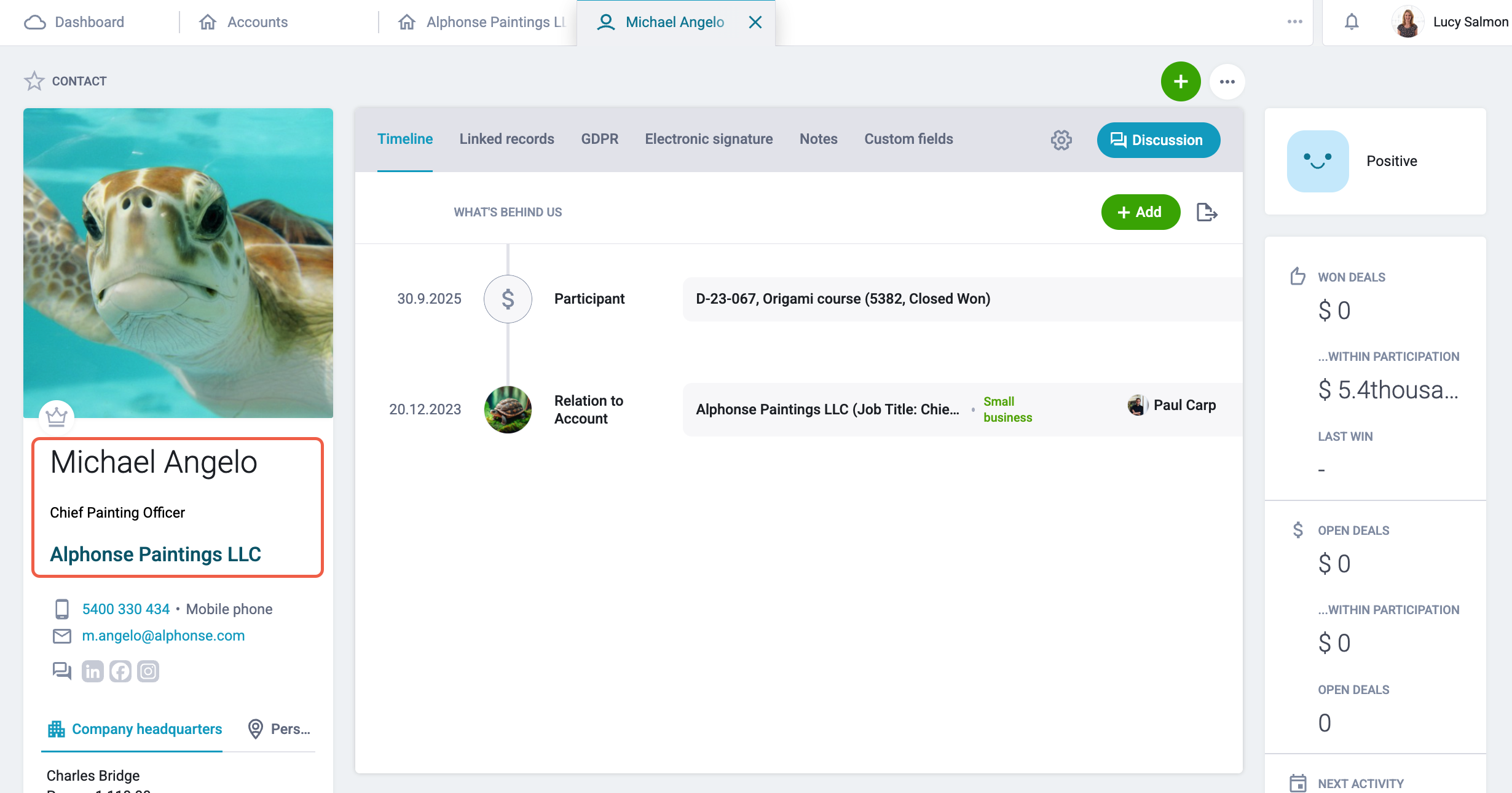Click the $ 5.4thousa... participation value
Viewport: 1512px width, 793px height.
(1388, 390)
